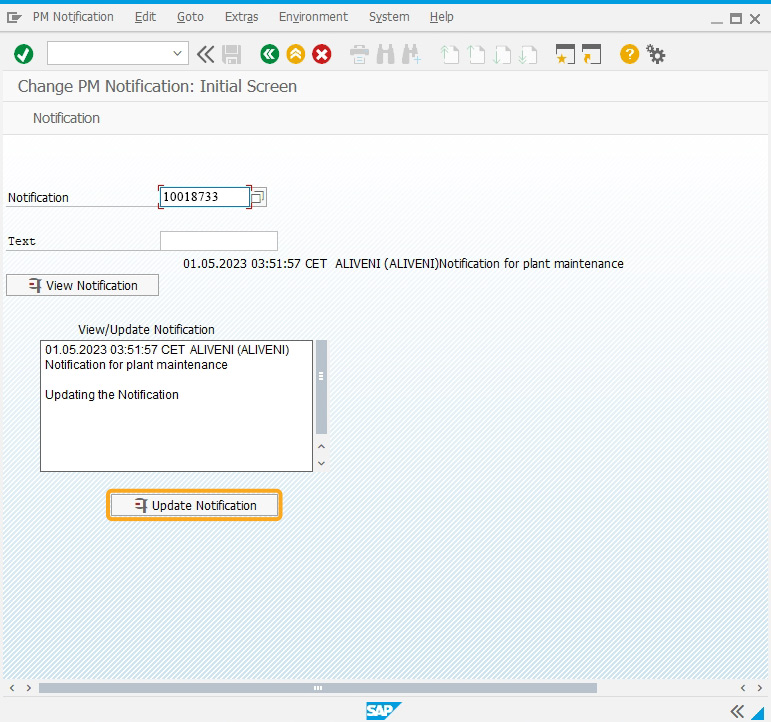
Task: Open the Help menu
Action: tap(442, 17)
